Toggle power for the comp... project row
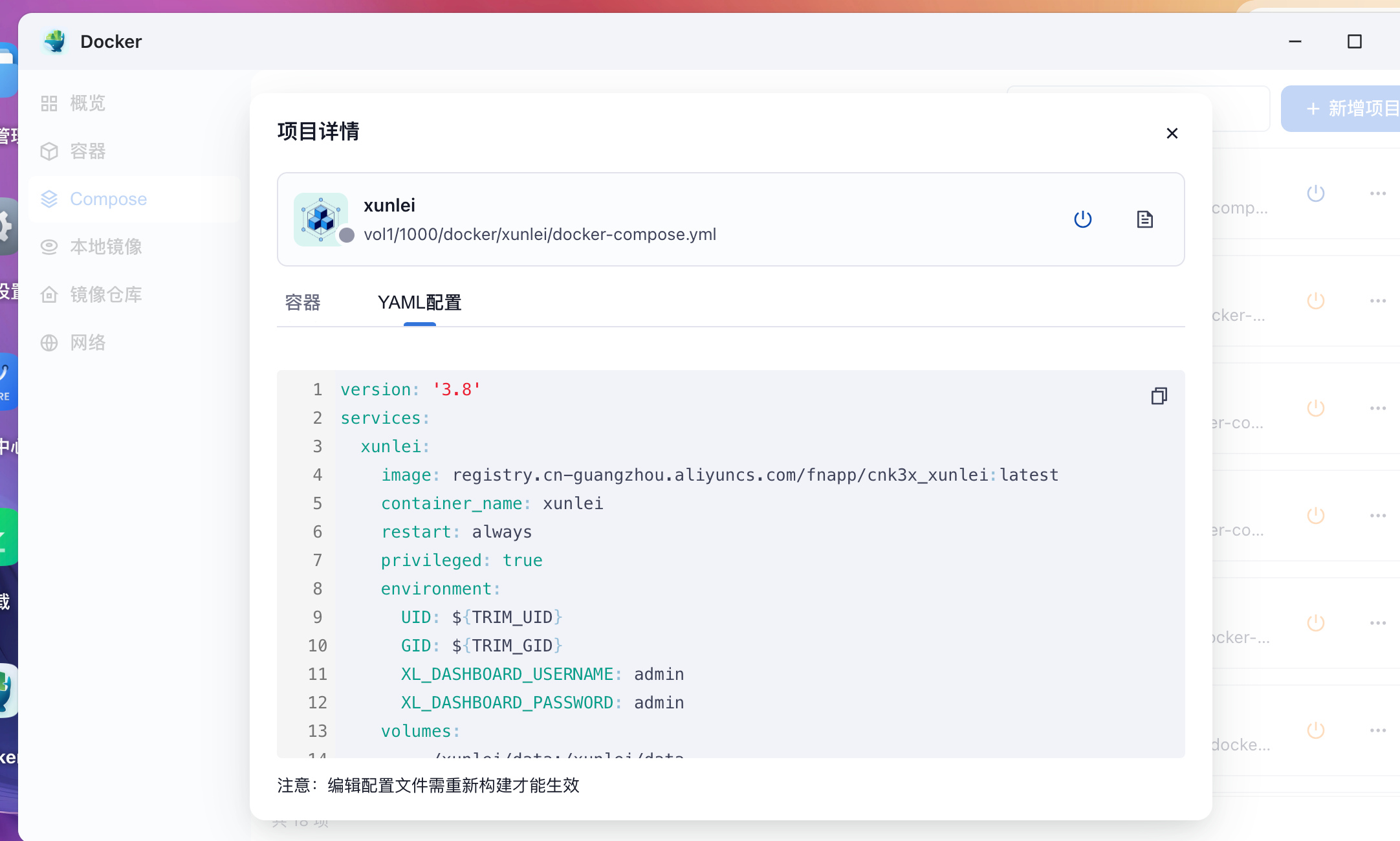 pyautogui.click(x=1316, y=193)
